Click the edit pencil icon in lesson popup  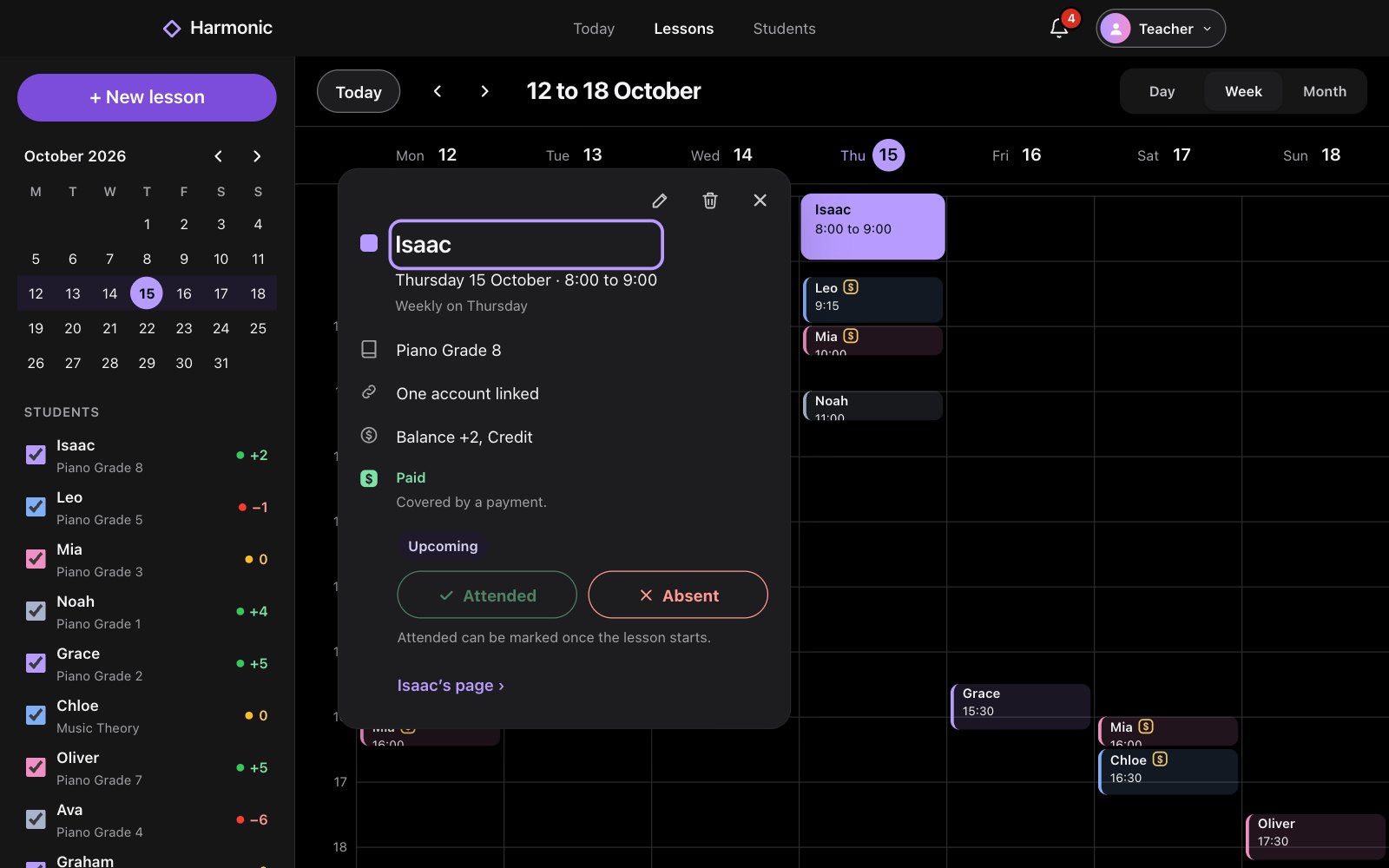pos(660,201)
